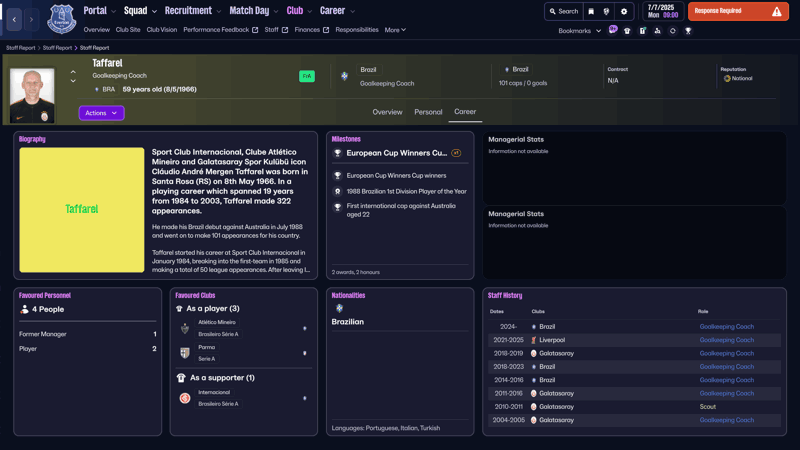
Task: Select next staff member with down chevron
Action: click(73, 81)
